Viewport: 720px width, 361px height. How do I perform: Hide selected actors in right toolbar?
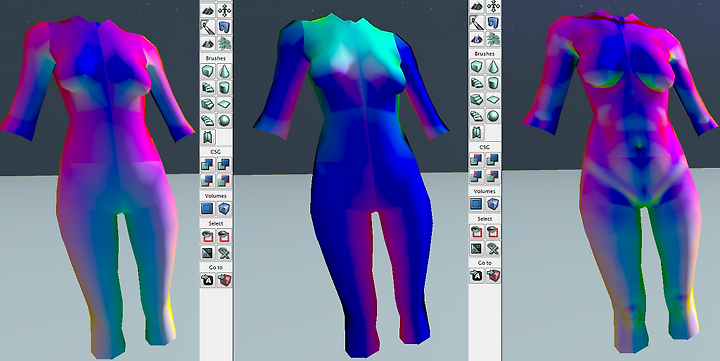493,231
